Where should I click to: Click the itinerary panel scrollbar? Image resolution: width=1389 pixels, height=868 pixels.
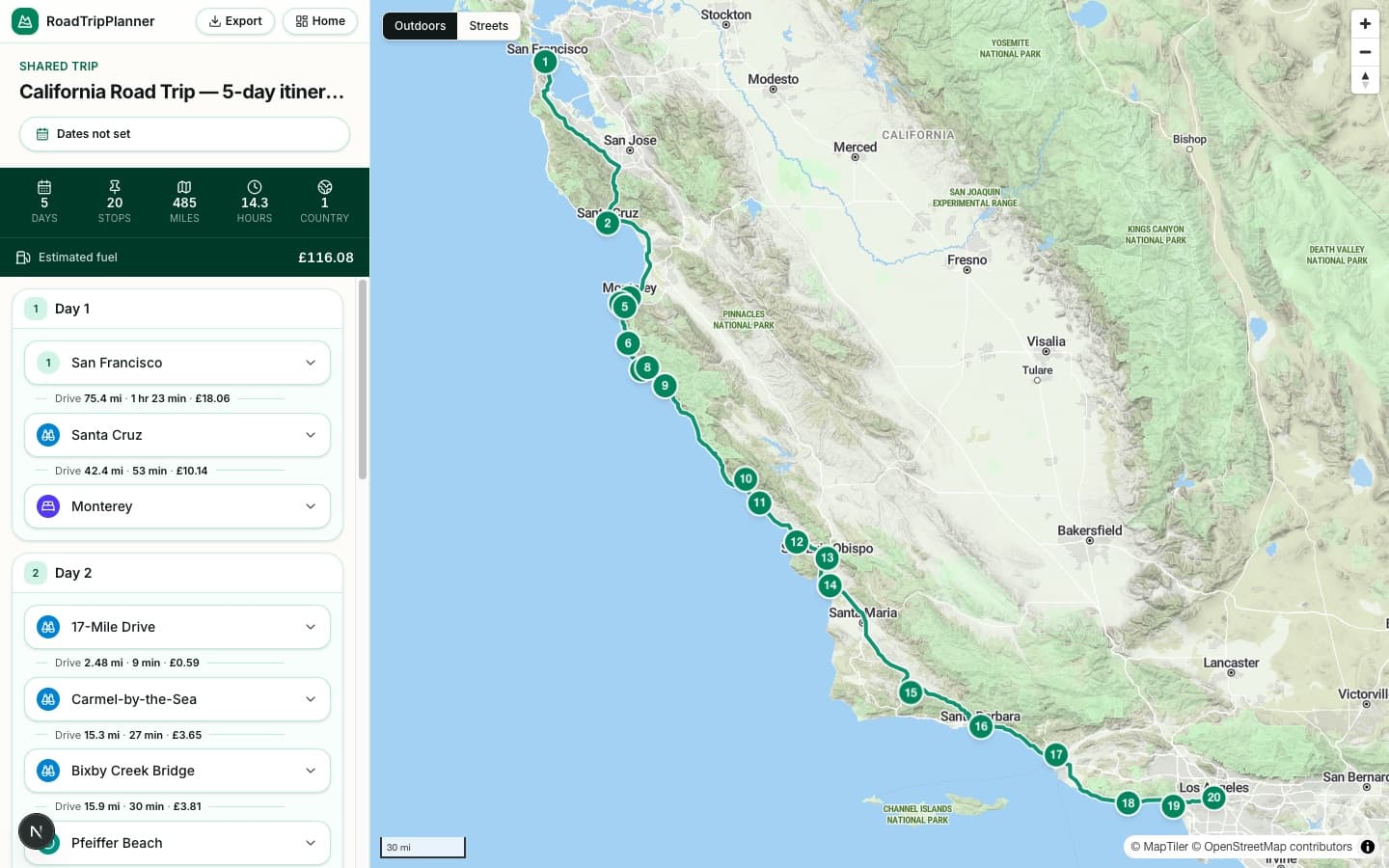(x=363, y=379)
